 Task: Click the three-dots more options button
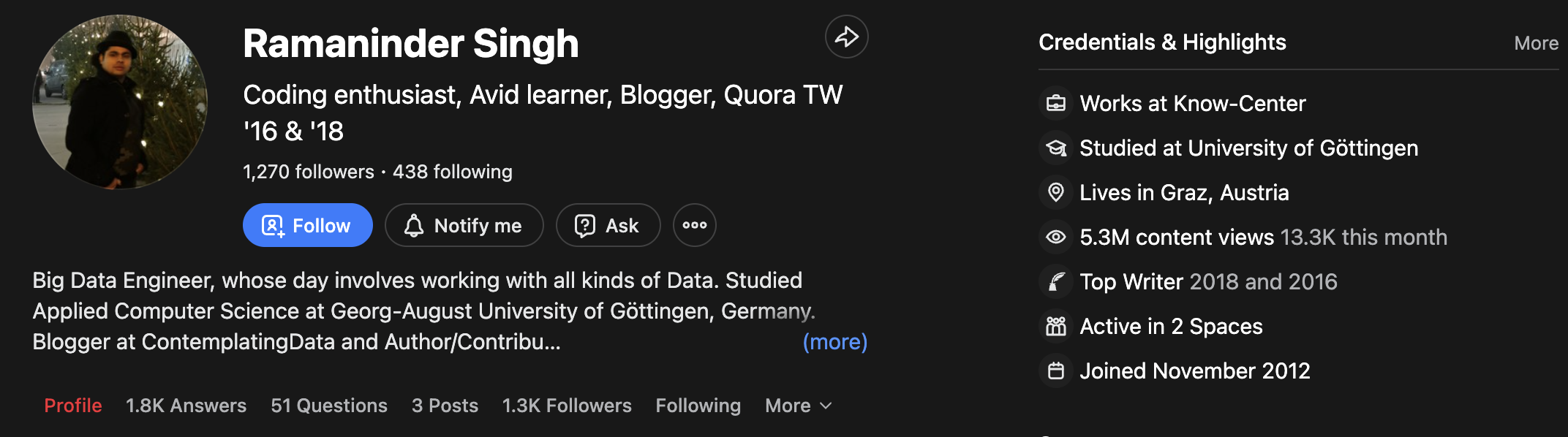(x=694, y=225)
